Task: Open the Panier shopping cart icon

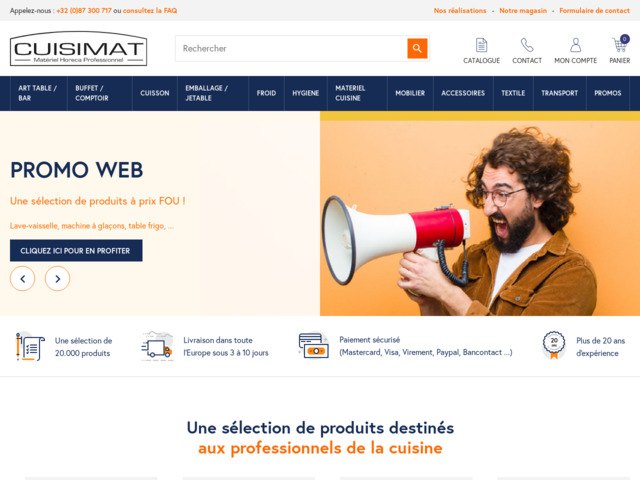Action: pyautogui.click(x=620, y=44)
